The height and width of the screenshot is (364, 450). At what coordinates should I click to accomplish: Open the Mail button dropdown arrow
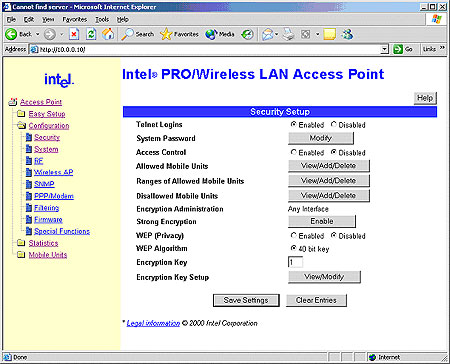[x=276, y=34]
